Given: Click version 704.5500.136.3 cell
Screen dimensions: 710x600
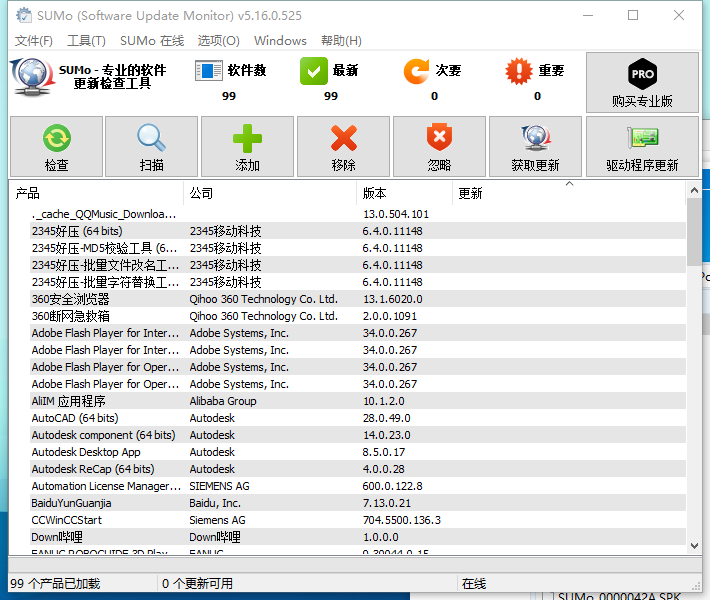Looking at the screenshot, I should [x=402, y=520].
